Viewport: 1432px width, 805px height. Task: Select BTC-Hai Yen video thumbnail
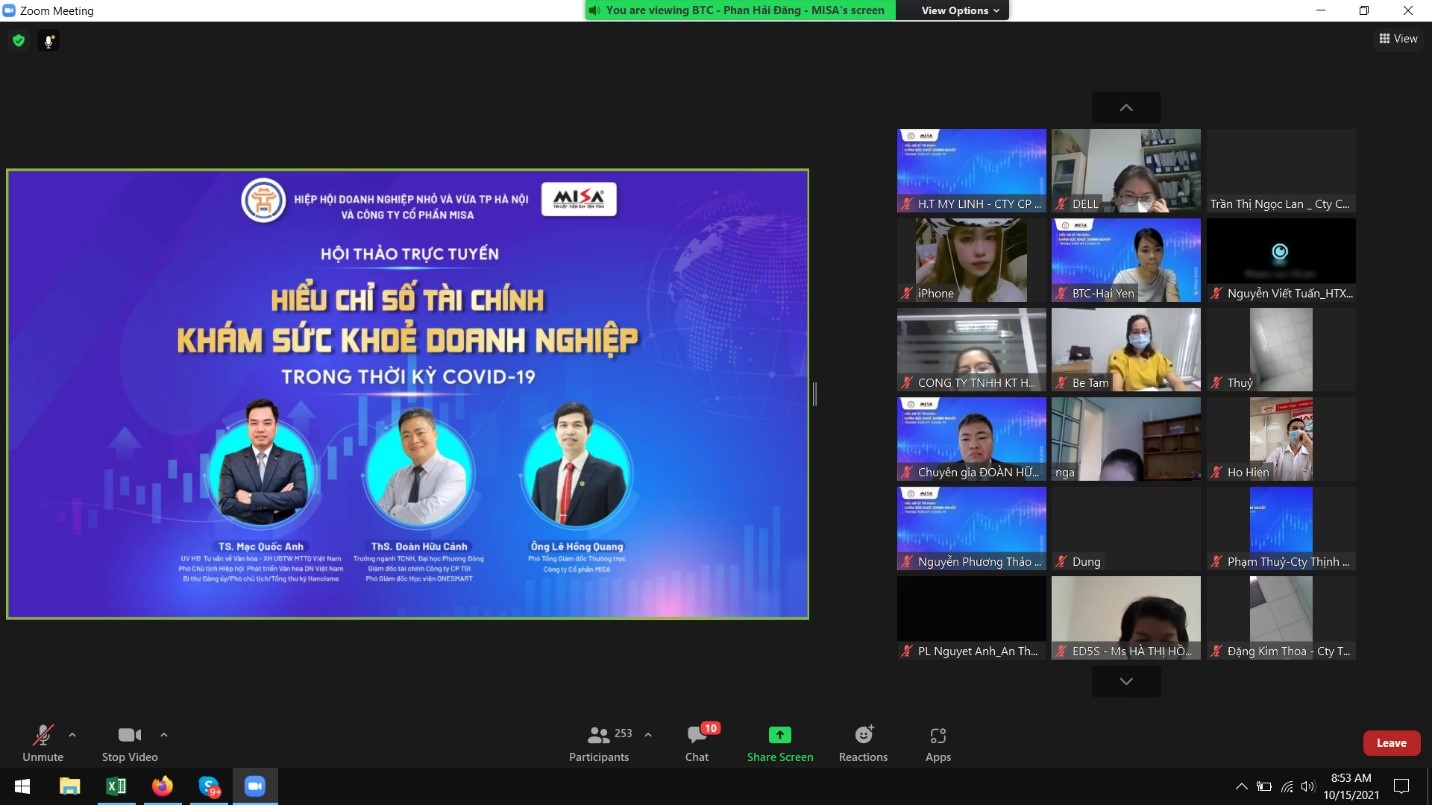(x=1126, y=260)
